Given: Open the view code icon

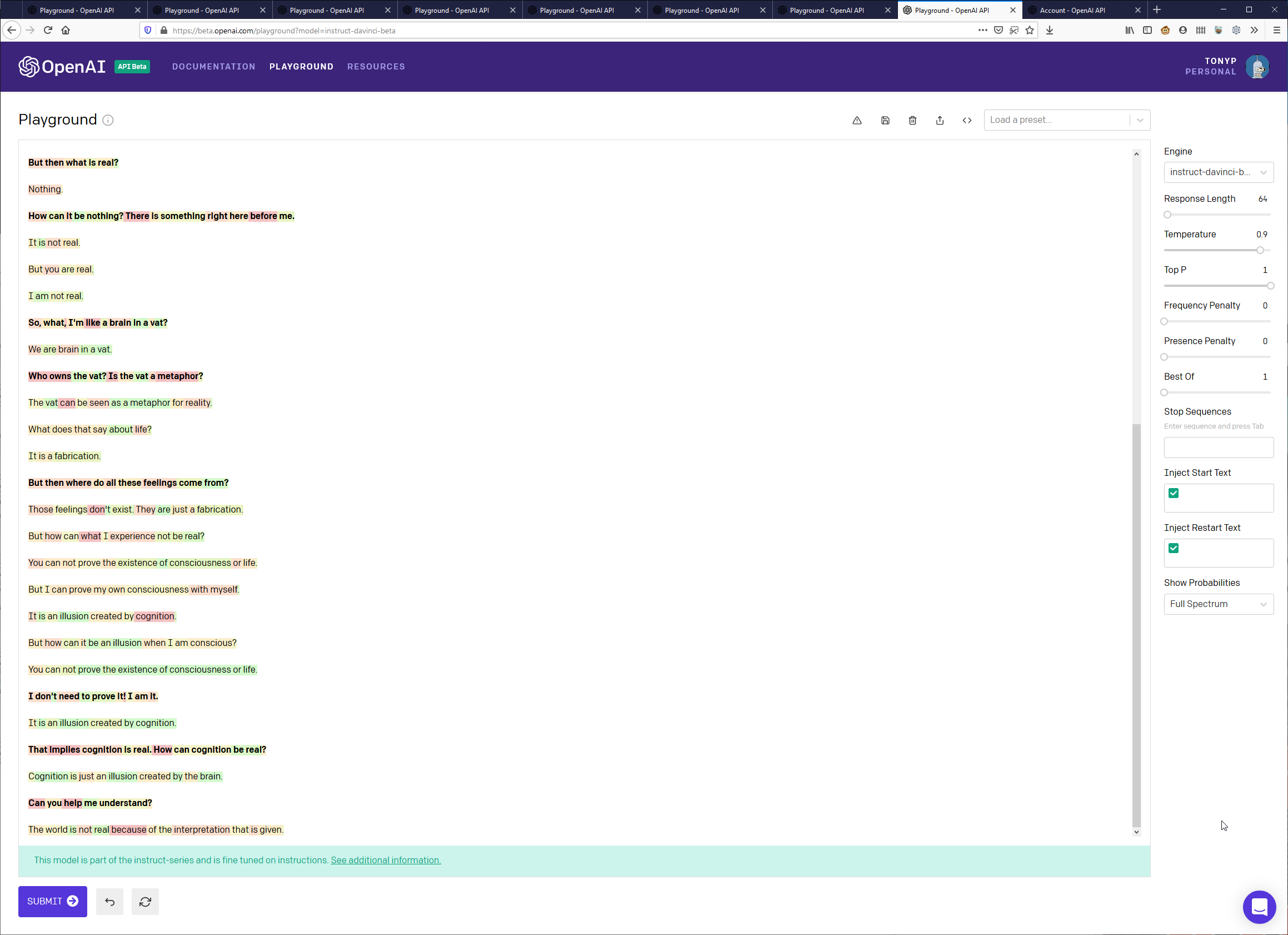Looking at the screenshot, I should (967, 120).
